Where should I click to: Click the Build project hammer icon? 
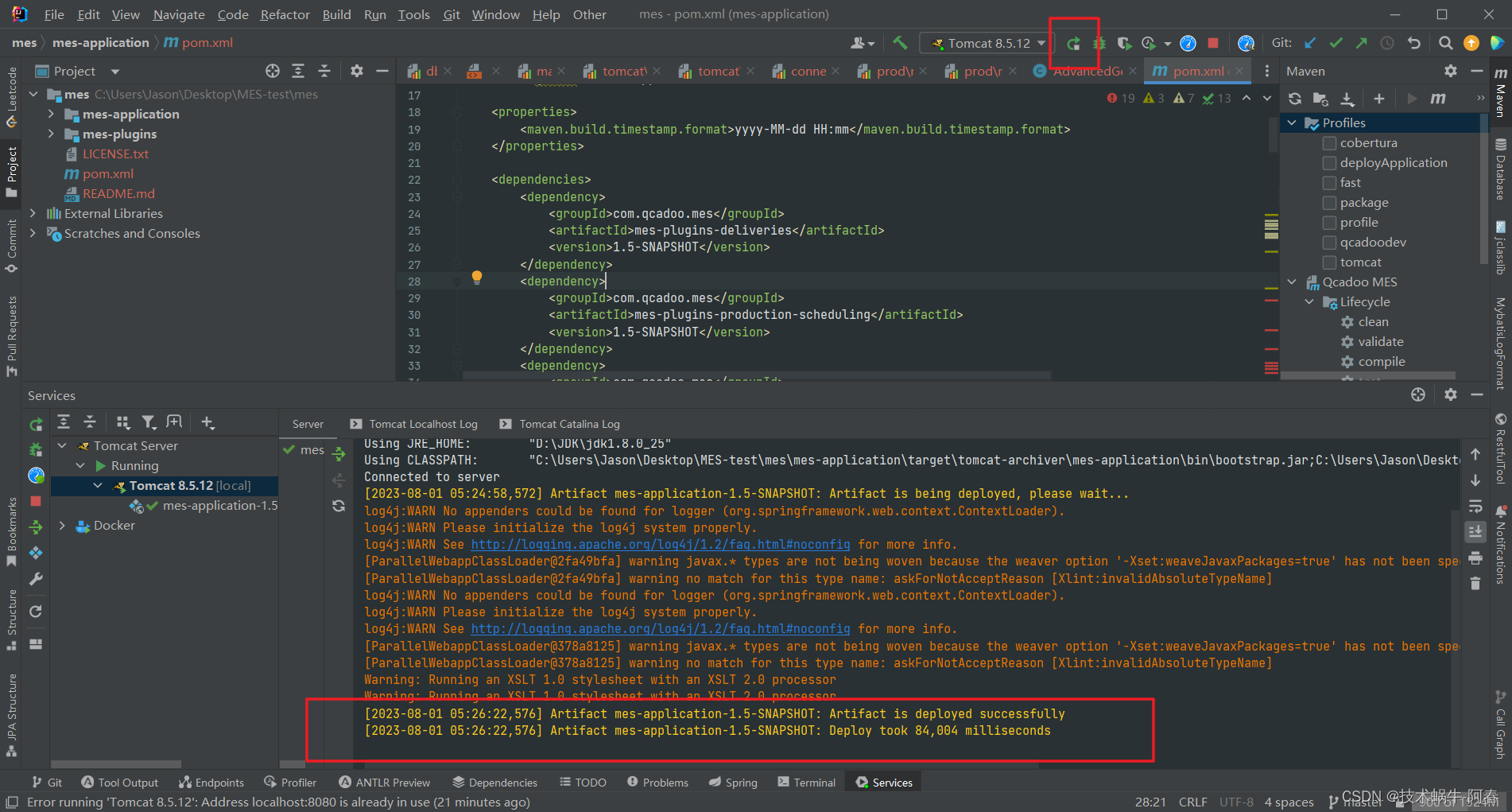899,43
